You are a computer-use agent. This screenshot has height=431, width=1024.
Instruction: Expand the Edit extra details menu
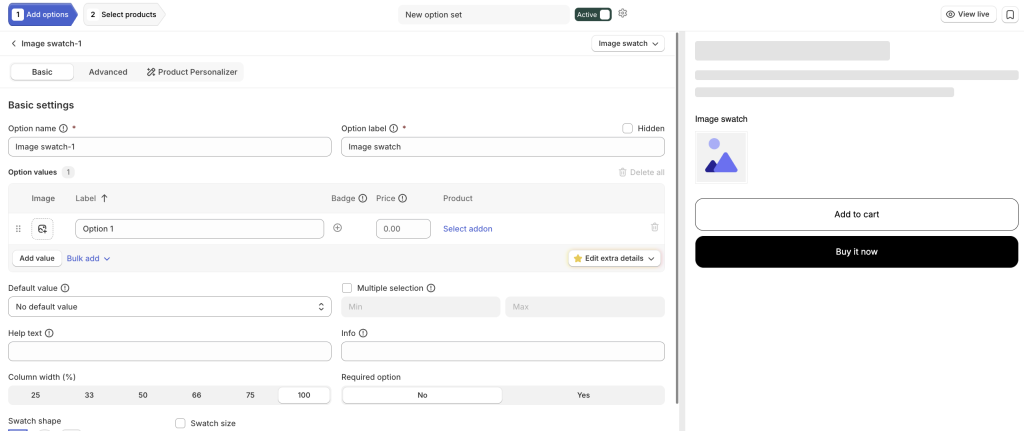pyautogui.click(x=615, y=259)
